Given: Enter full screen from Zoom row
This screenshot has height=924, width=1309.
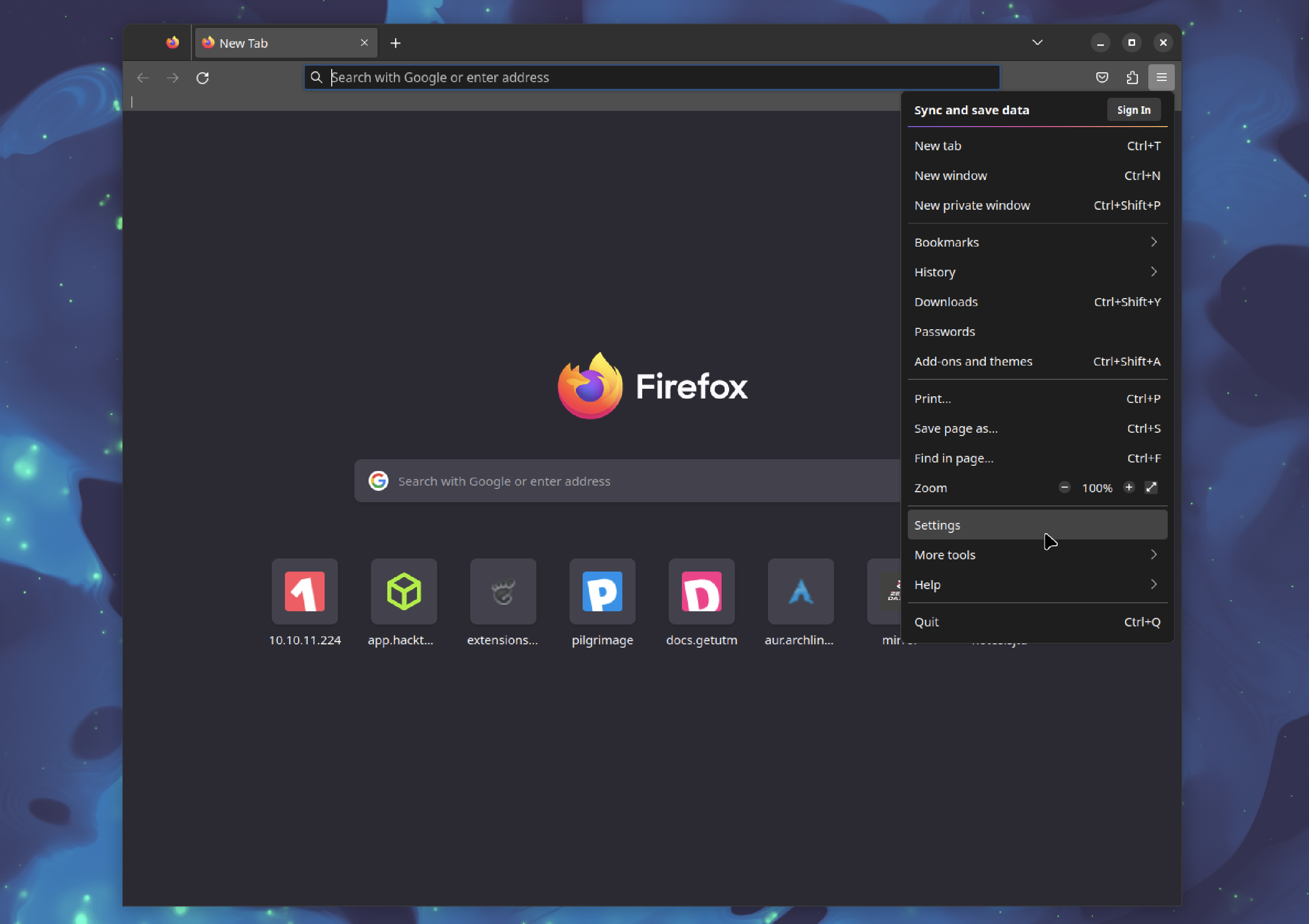Looking at the screenshot, I should coord(1151,488).
